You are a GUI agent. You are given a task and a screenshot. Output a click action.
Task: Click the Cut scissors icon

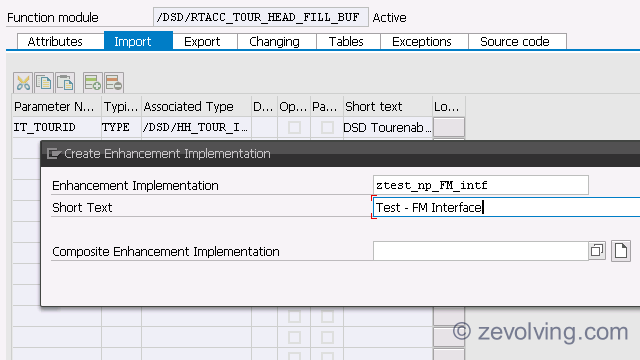23,83
